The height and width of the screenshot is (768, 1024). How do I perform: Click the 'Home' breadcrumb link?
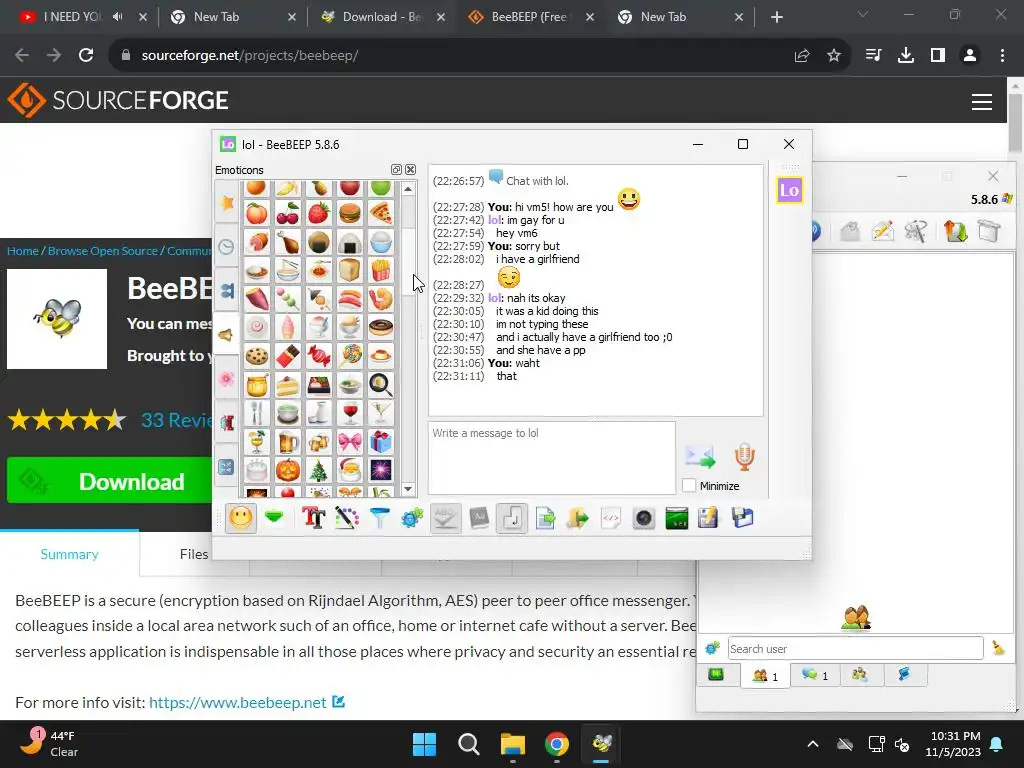(23, 251)
